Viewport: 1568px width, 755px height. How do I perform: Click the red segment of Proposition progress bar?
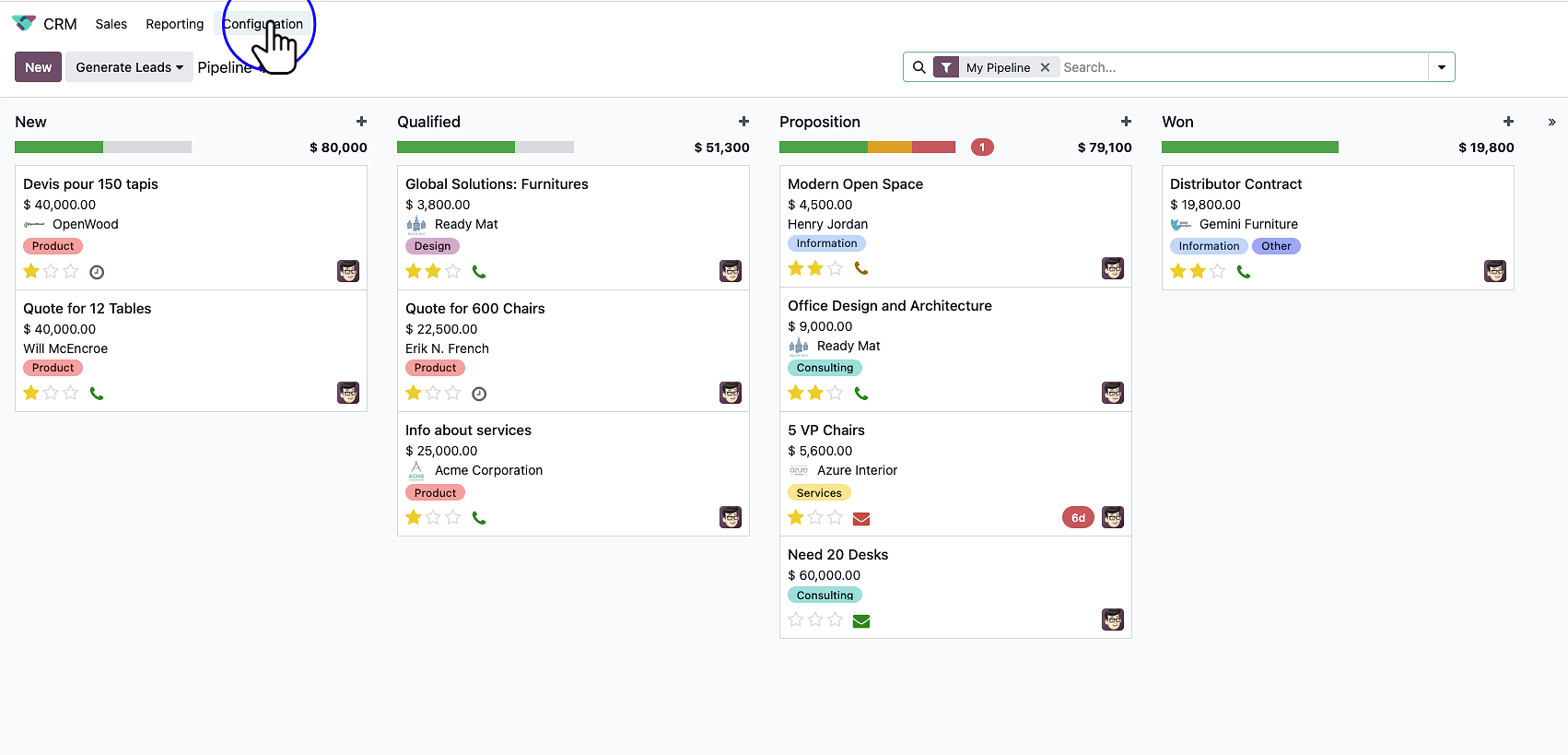click(x=933, y=147)
